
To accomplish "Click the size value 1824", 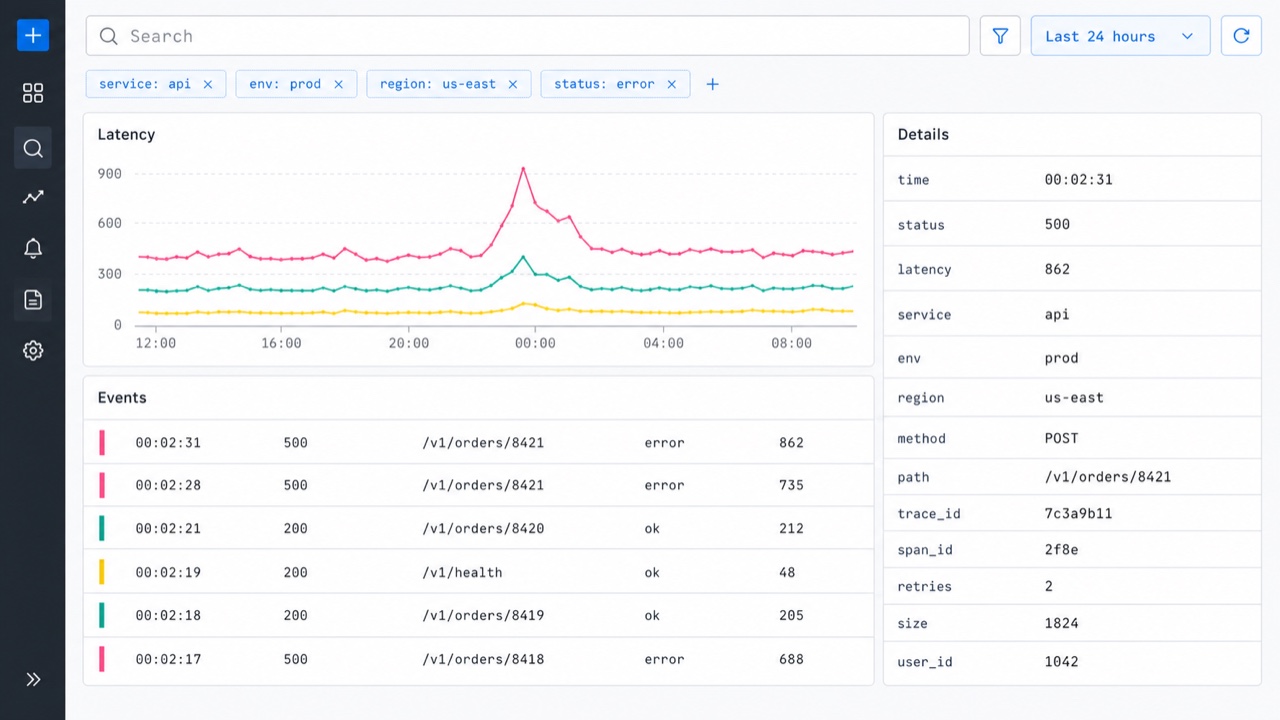I will coord(1061,623).
